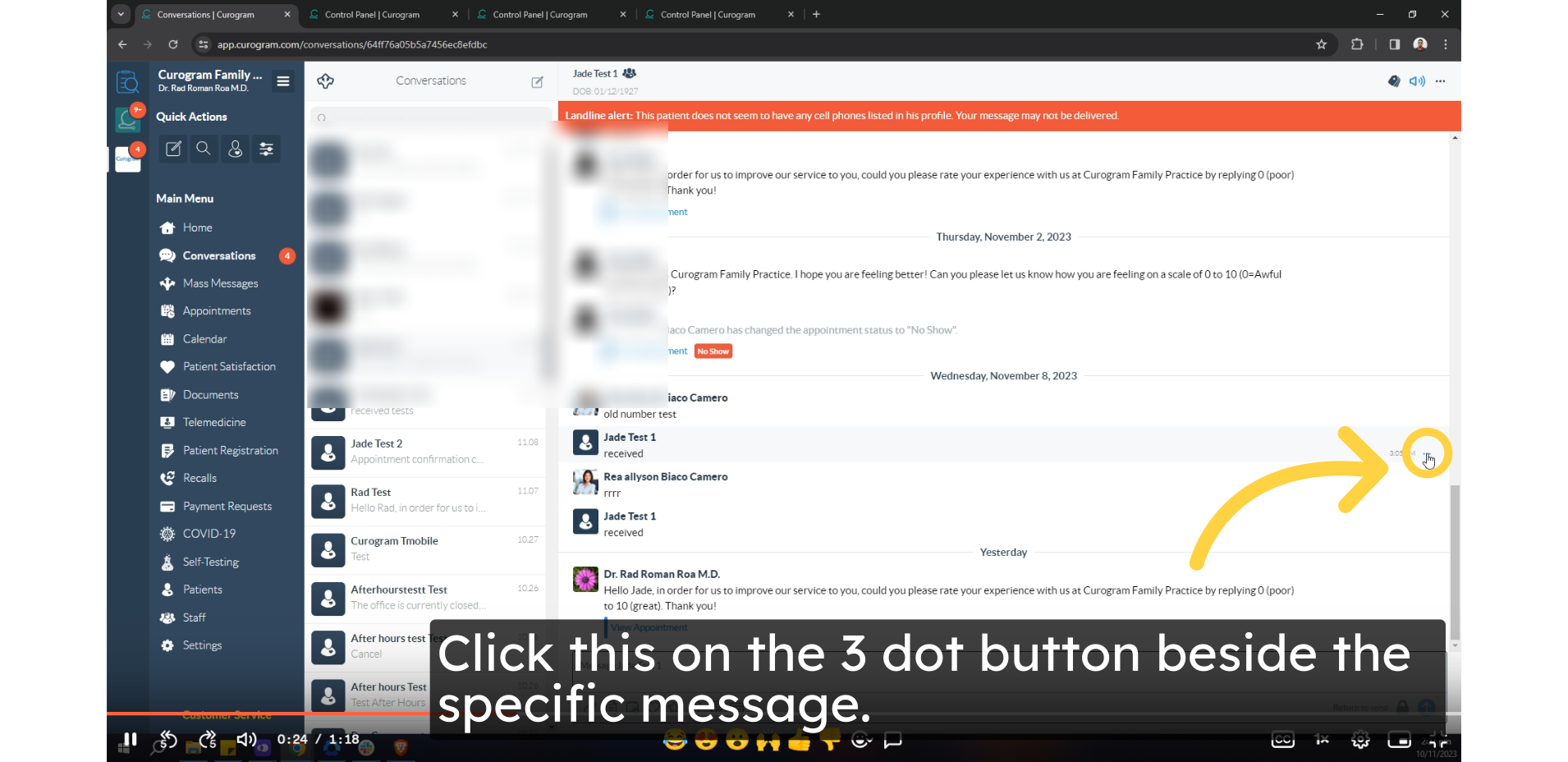Open Patients in the sidebar
This screenshot has width=1568, height=762.
pos(202,590)
